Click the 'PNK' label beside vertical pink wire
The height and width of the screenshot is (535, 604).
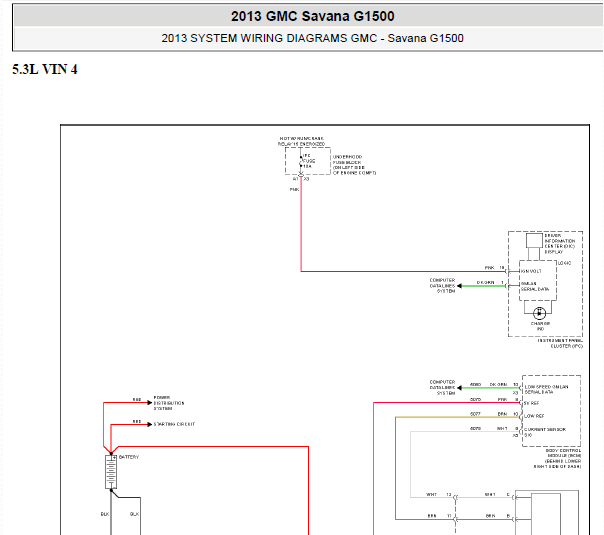coord(294,190)
